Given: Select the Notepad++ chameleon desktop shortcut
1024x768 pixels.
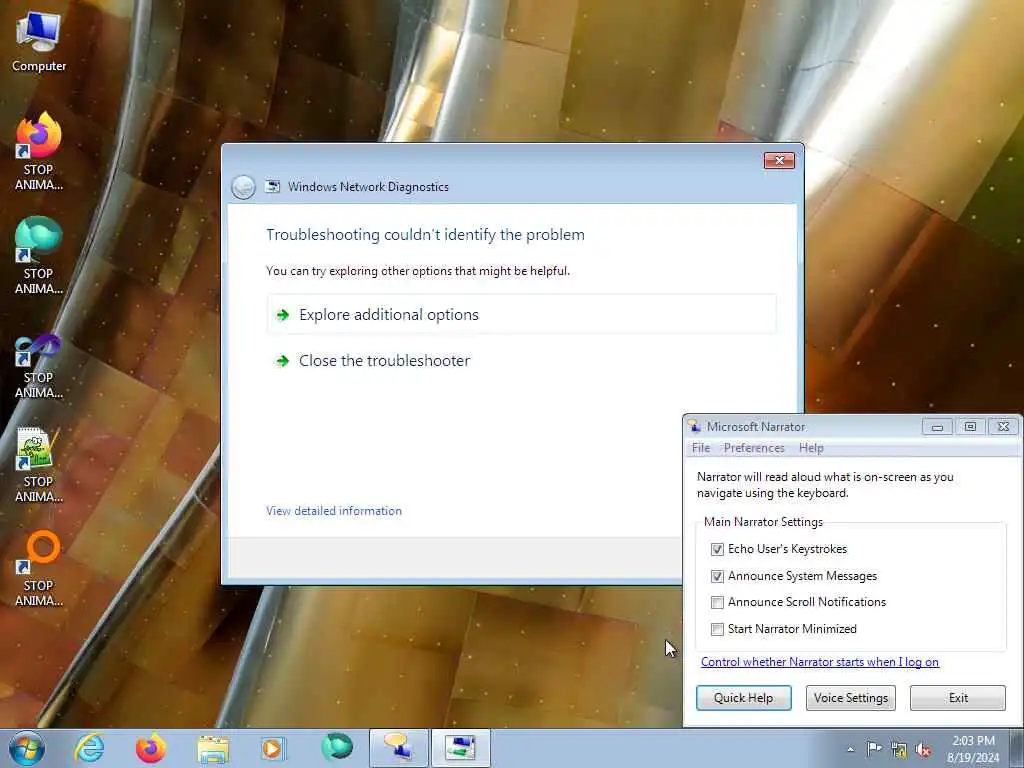Looking at the screenshot, I should tap(39, 464).
